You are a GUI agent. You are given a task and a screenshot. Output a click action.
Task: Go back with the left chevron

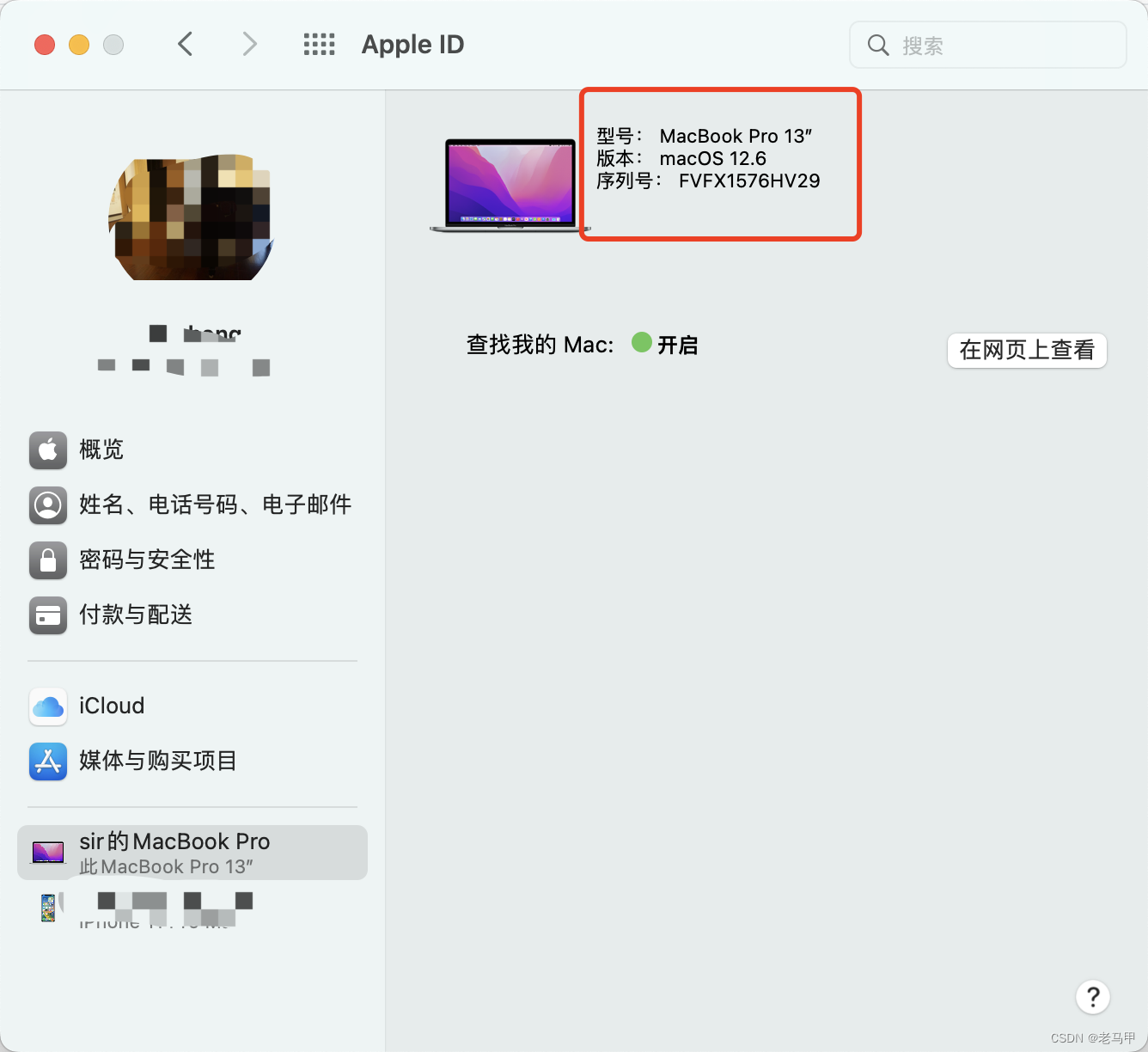coord(185,44)
